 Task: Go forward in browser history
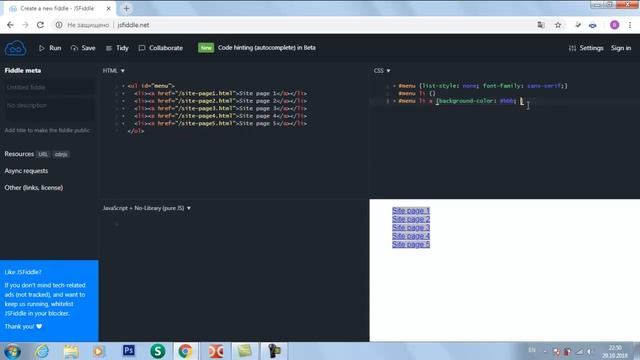point(25,25)
